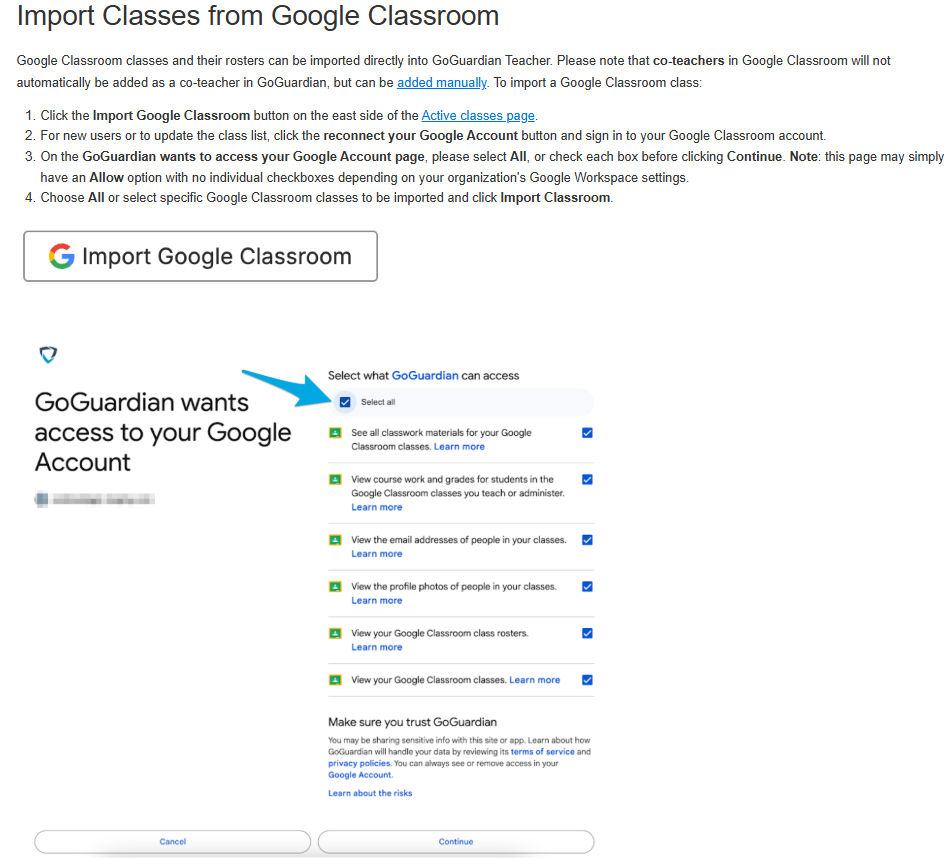Viewport: 949px width, 860px height.
Task: Click the Google G logo on import button
Action: pos(61,256)
